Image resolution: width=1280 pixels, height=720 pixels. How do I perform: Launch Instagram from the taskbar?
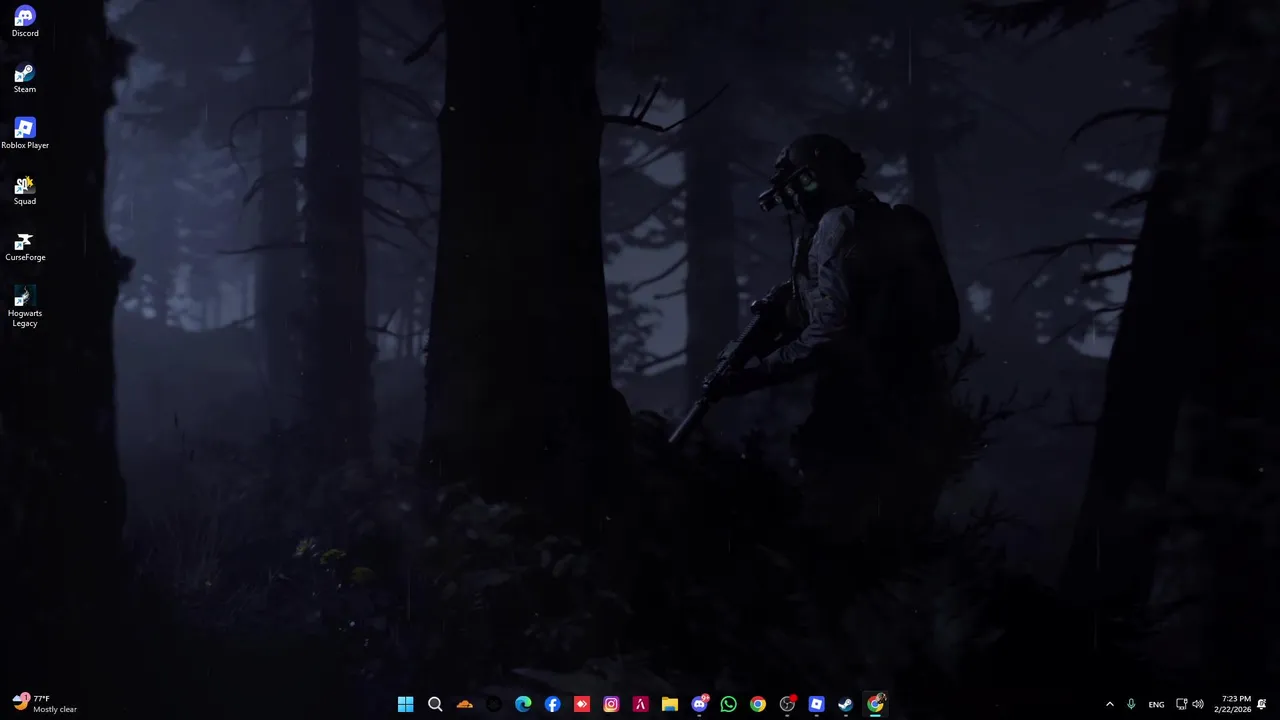click(611, 704)
